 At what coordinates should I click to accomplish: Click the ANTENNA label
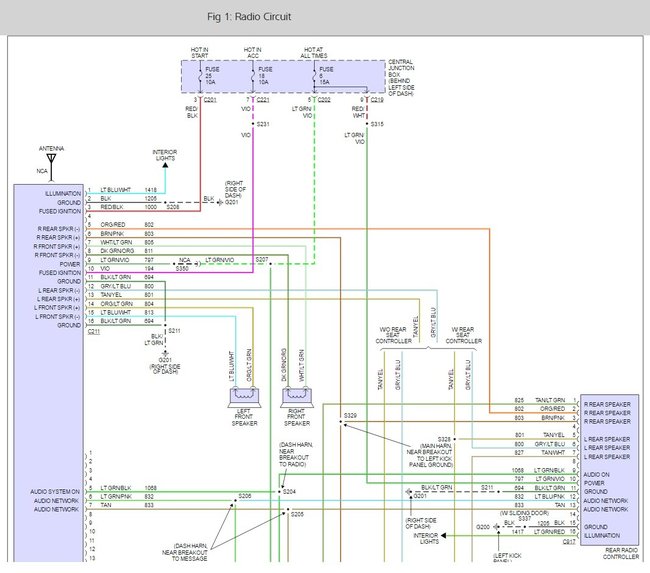[51, 148]
